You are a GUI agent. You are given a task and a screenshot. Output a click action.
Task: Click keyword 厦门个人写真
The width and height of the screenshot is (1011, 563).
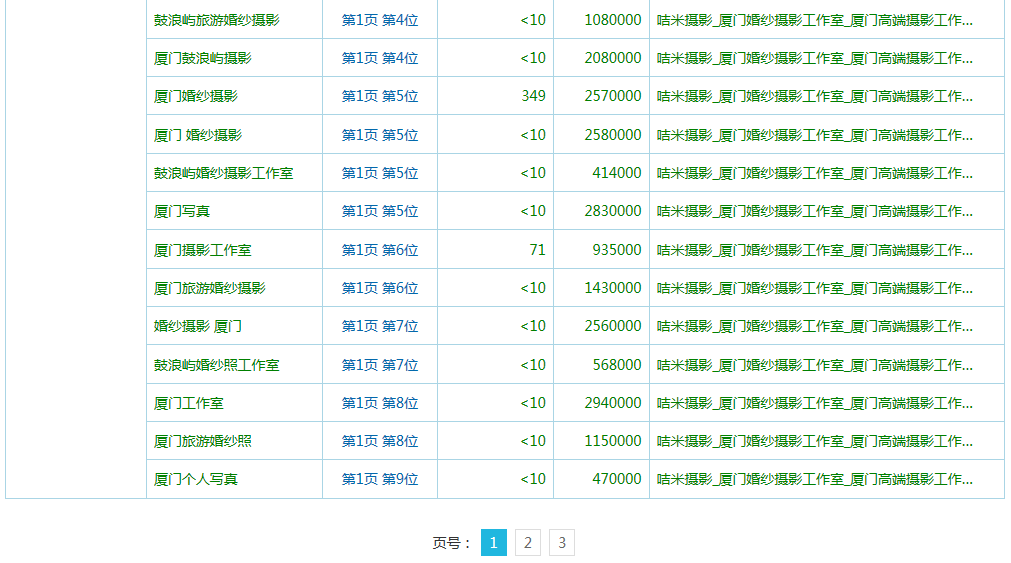click(x=195, y=479)
